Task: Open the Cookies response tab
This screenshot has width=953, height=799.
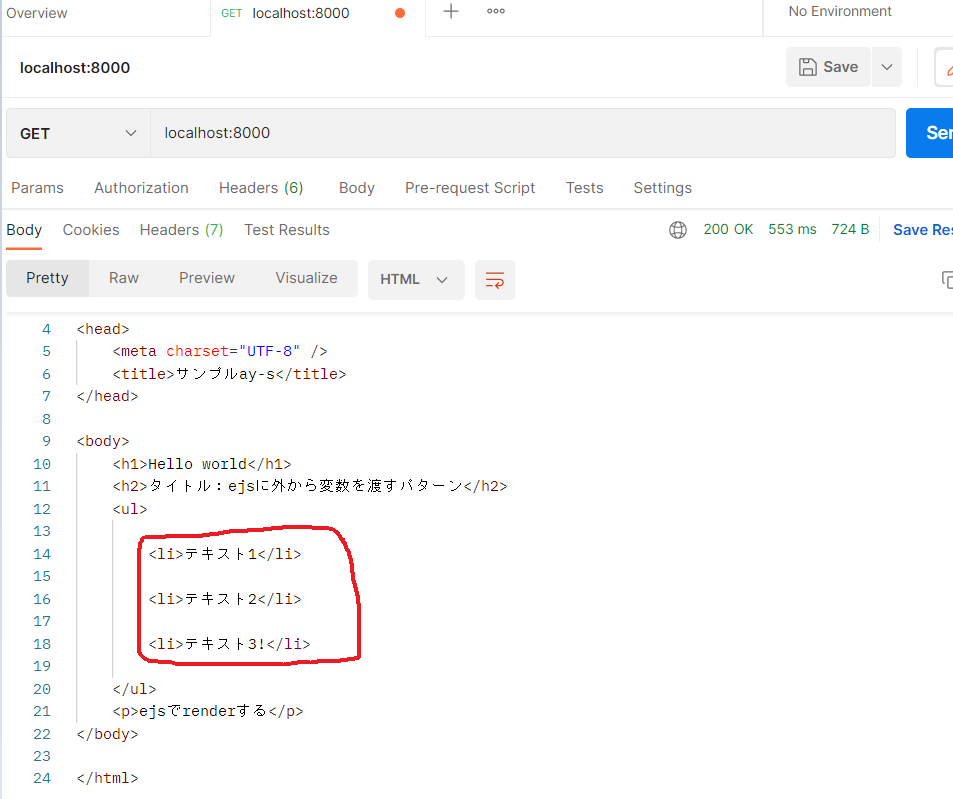Action: pyautogui.click(x=90, y=229)
